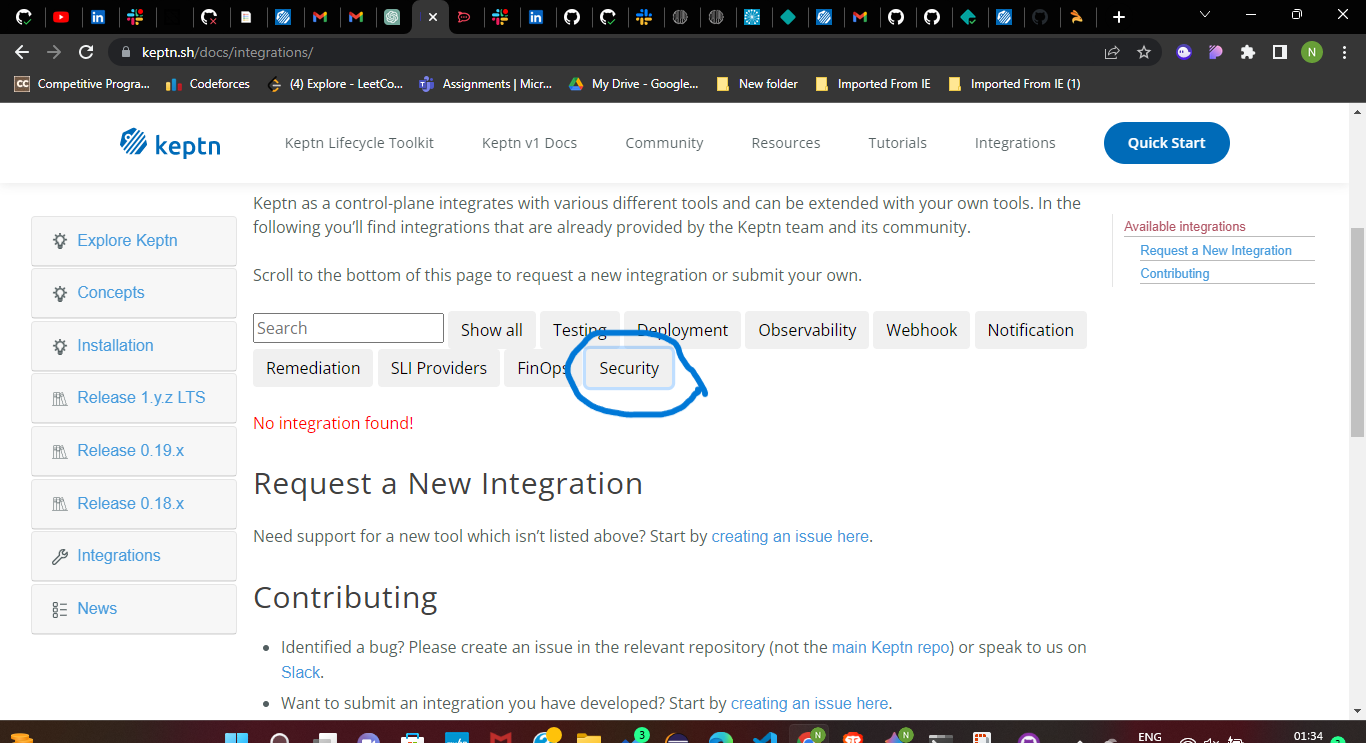The width and height of the screenshot is (1366, 743).
Task: Switch to the Tutorials navigation tab
Action: click(x=897, y=142)
